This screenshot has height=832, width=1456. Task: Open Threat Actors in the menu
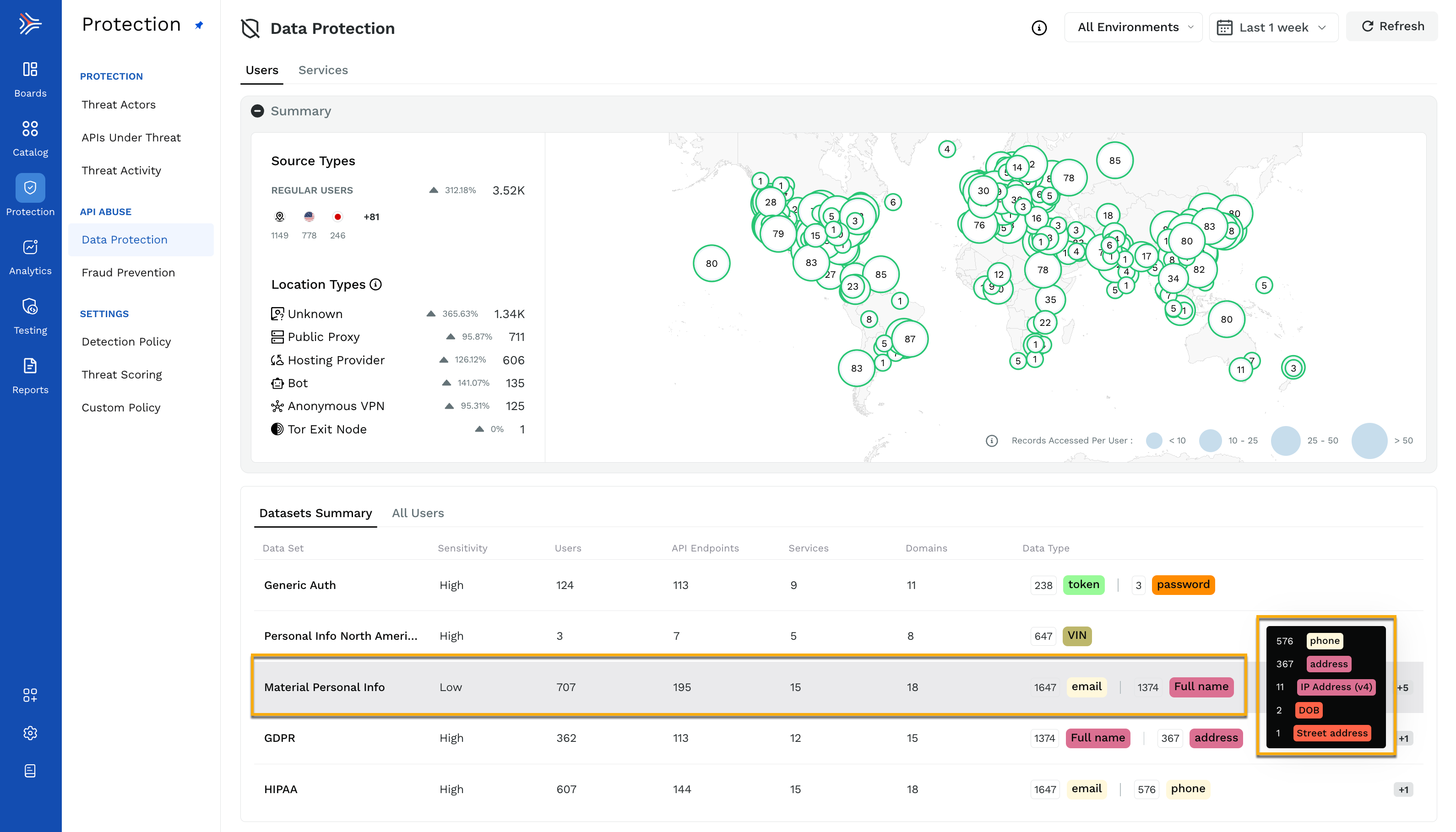tap(118, 104)
